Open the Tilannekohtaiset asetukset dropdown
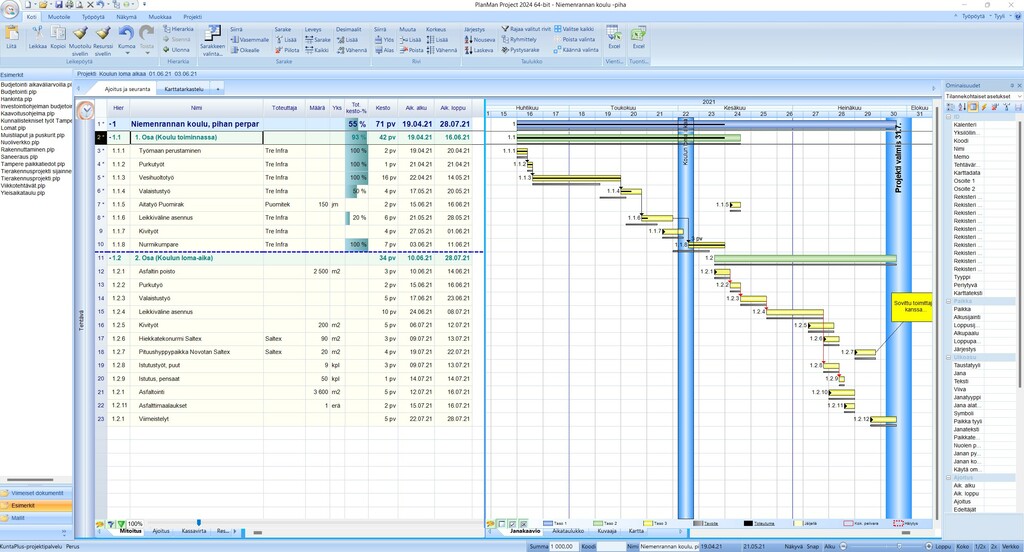The width and height of the screenshot is (1024, 552). (983, 96)
